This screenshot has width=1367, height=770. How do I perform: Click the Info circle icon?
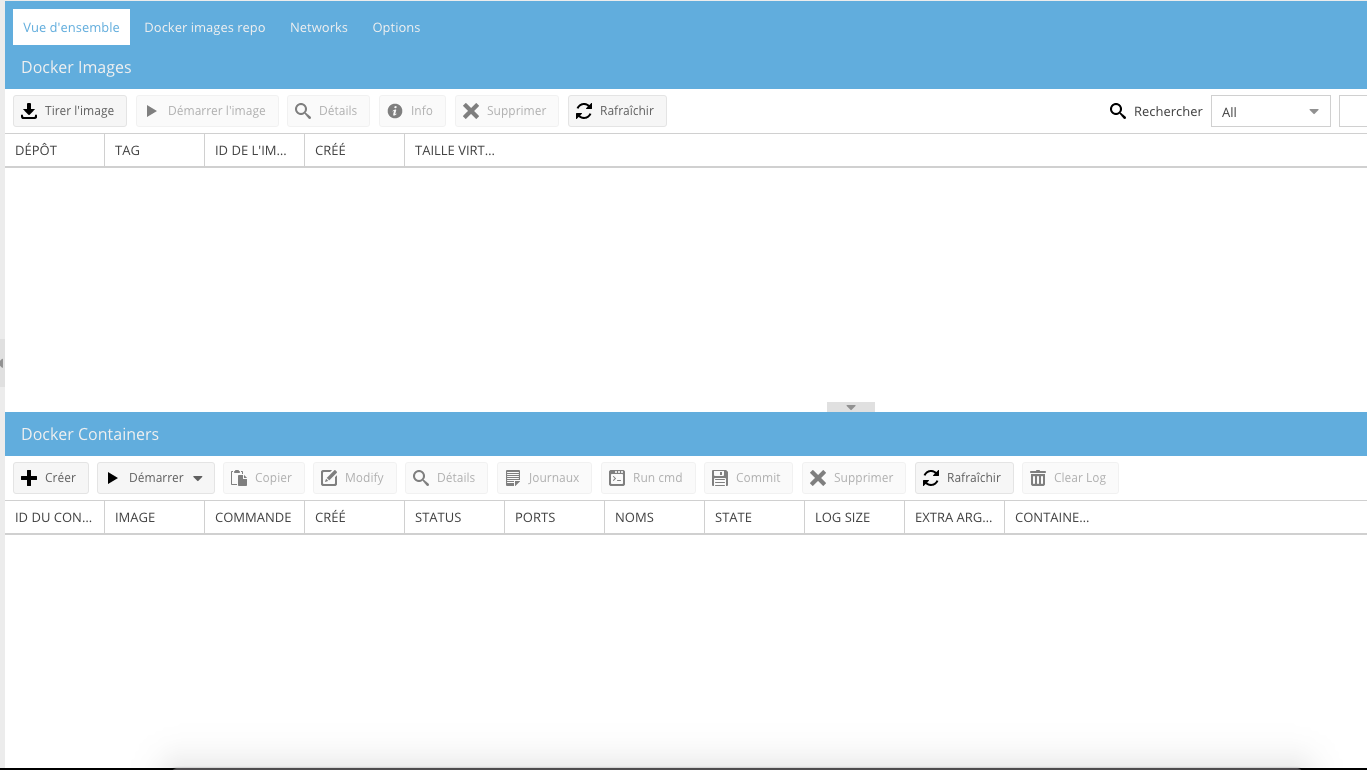pos(395,111)
